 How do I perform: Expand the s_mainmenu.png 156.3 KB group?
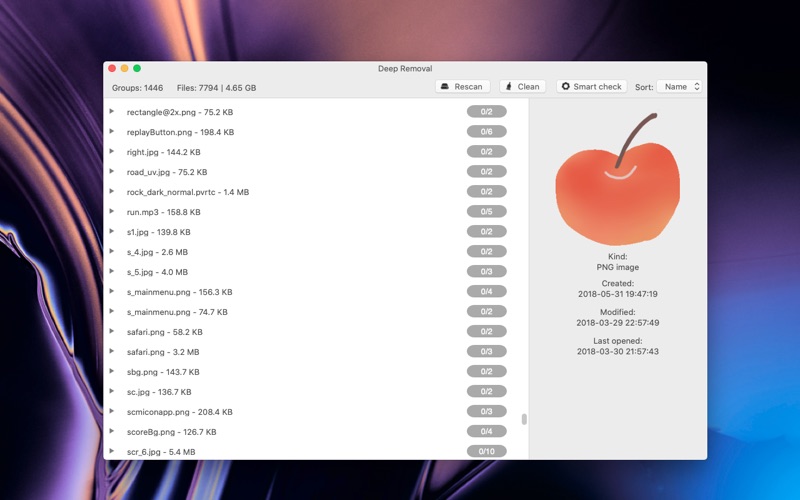click(x=112, y=291)
